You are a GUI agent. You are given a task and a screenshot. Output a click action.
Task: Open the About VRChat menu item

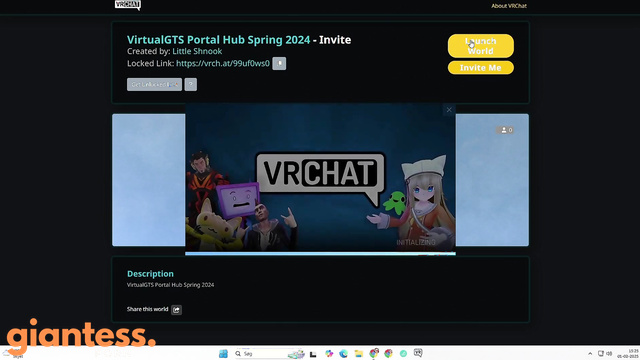coord(509,6)
